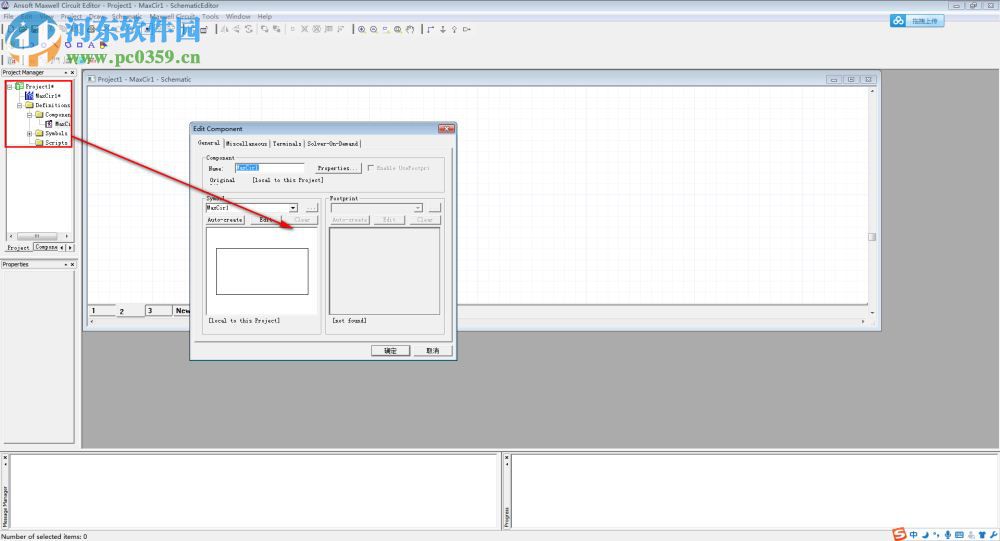Click the Footprint browse '...' button
This screenshot has height=541, width=1000.
point(435,208)
